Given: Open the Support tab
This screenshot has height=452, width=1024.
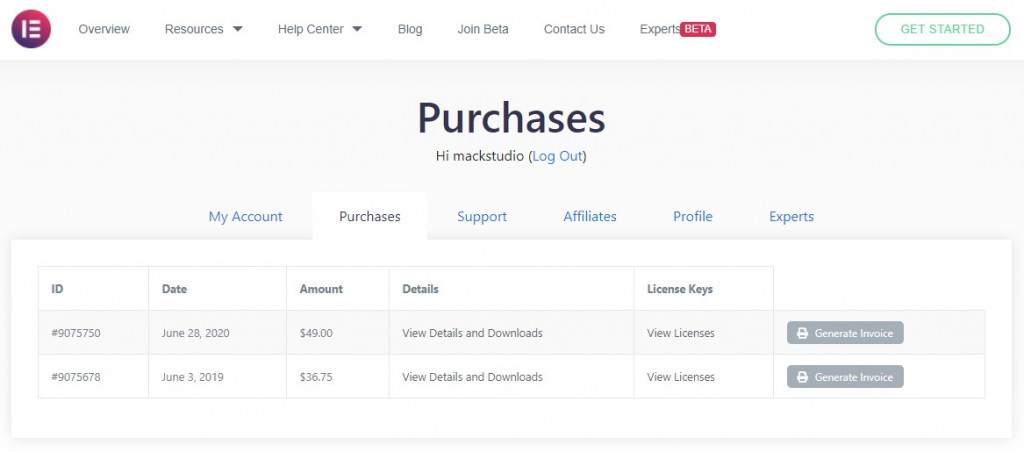Looking at the screenshot, I should coord(482,216).
